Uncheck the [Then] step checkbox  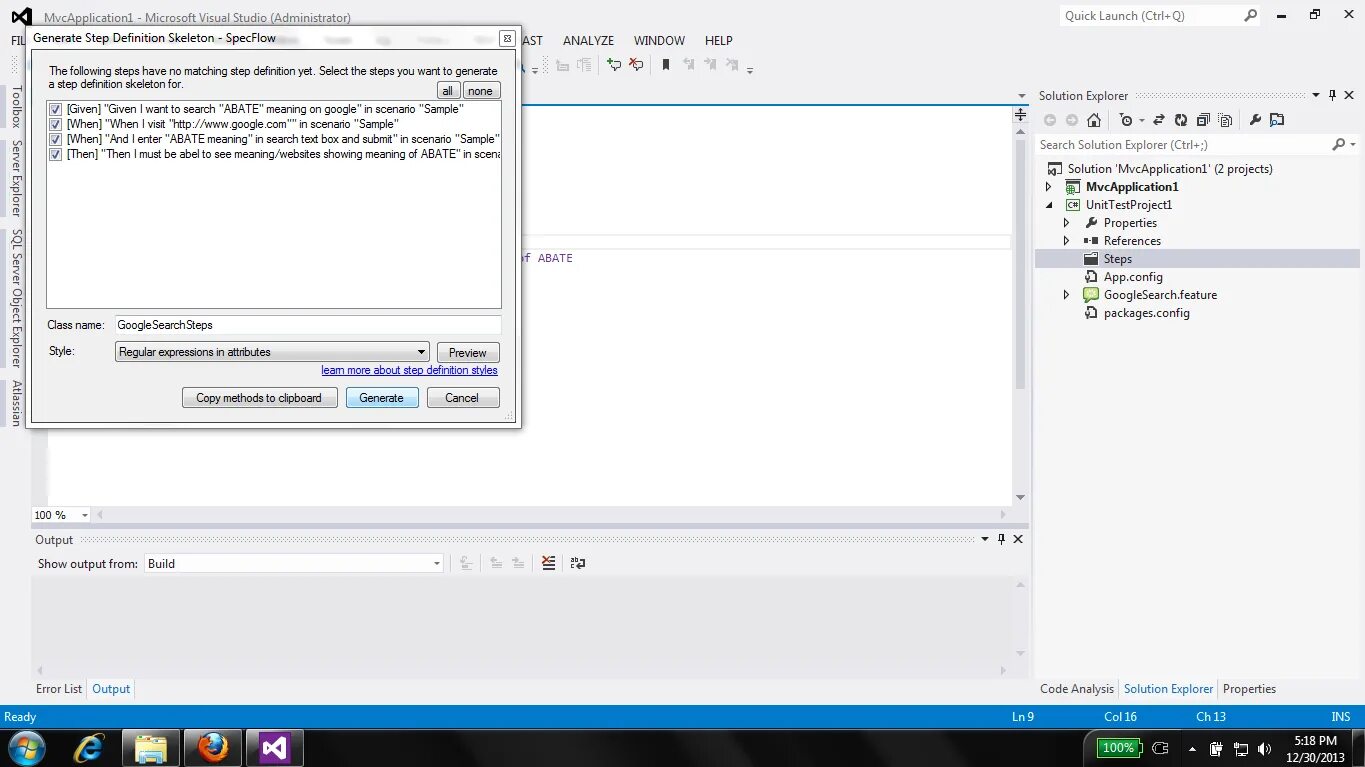pyautogui.click(x=56, y=154)
